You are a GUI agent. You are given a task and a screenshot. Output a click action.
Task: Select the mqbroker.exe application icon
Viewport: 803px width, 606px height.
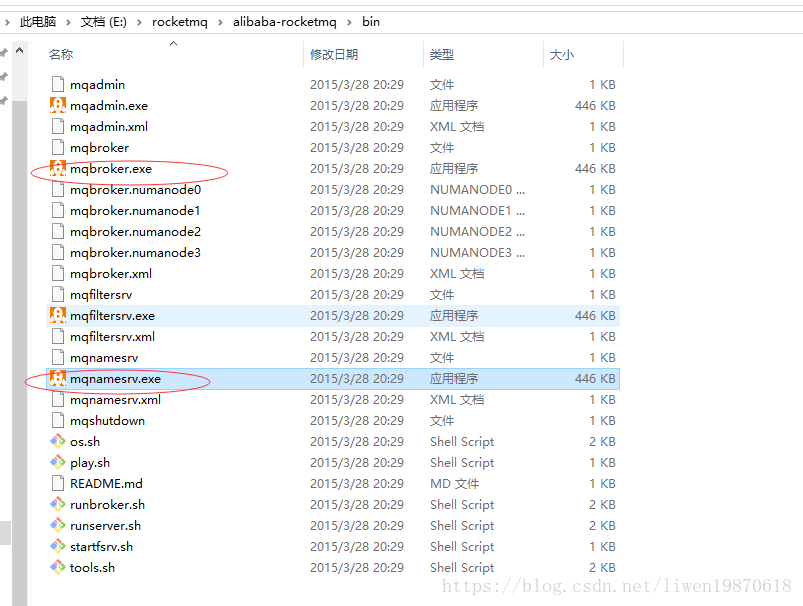pyautogui.click(x=58, y=169)
